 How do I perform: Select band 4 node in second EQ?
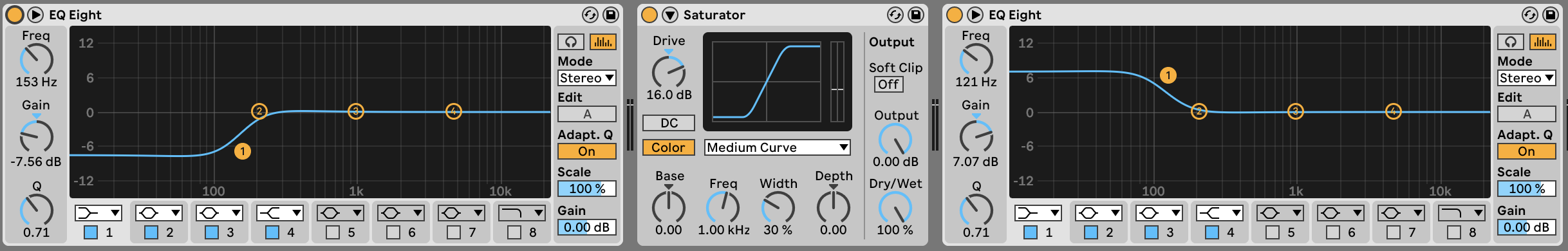(1394, 111)
